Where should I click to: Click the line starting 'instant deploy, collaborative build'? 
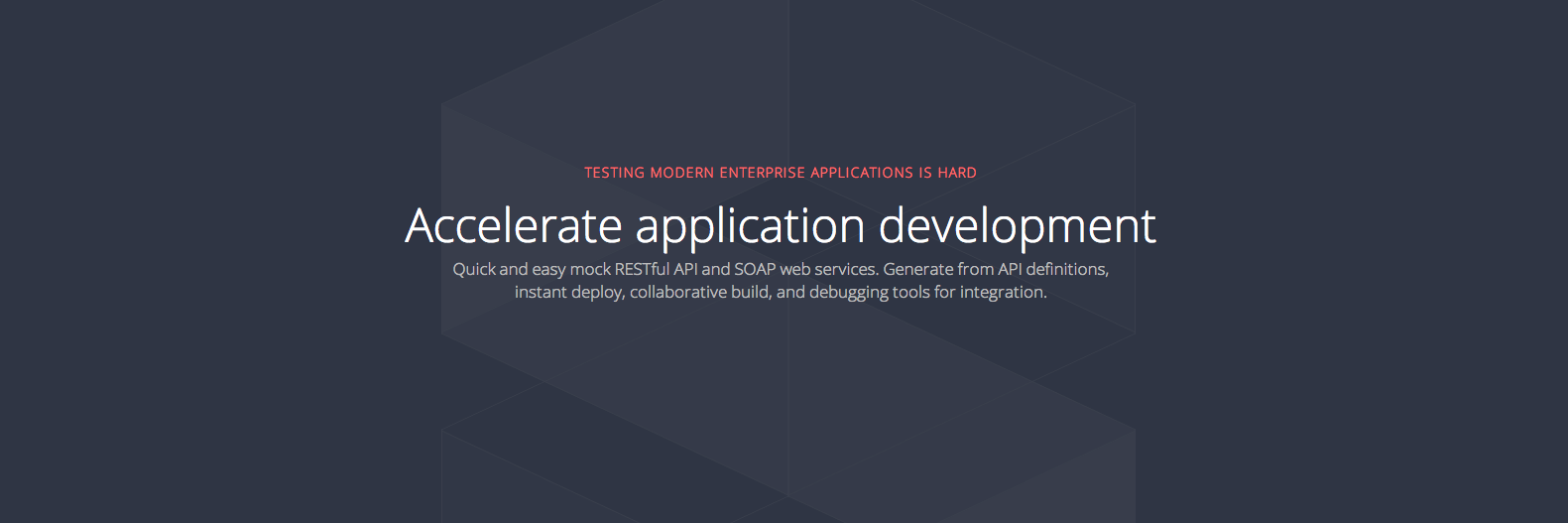781,292
